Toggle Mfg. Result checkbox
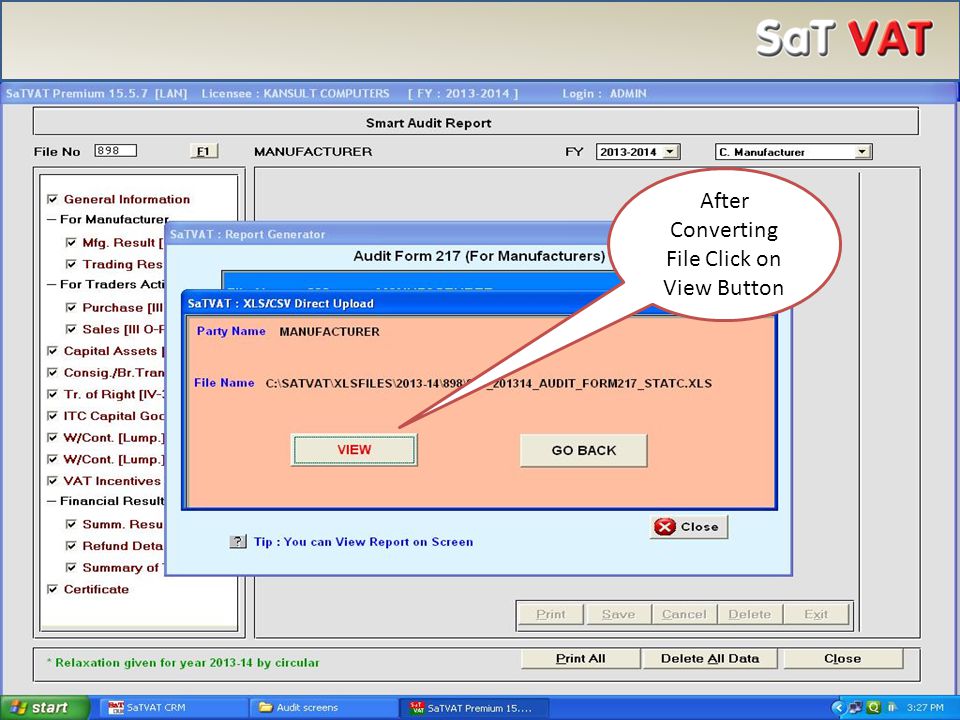960x720 pixels. point(71,242)
